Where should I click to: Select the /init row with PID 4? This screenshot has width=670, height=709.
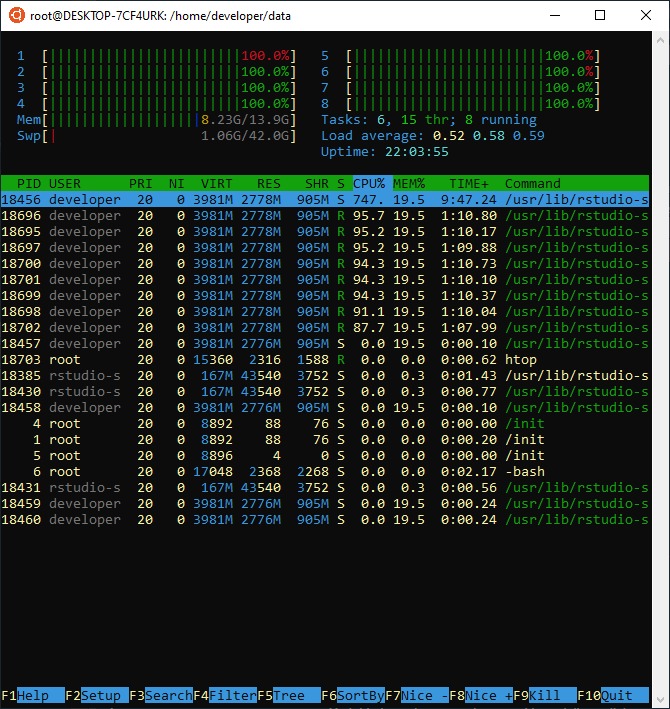point(325,424)
